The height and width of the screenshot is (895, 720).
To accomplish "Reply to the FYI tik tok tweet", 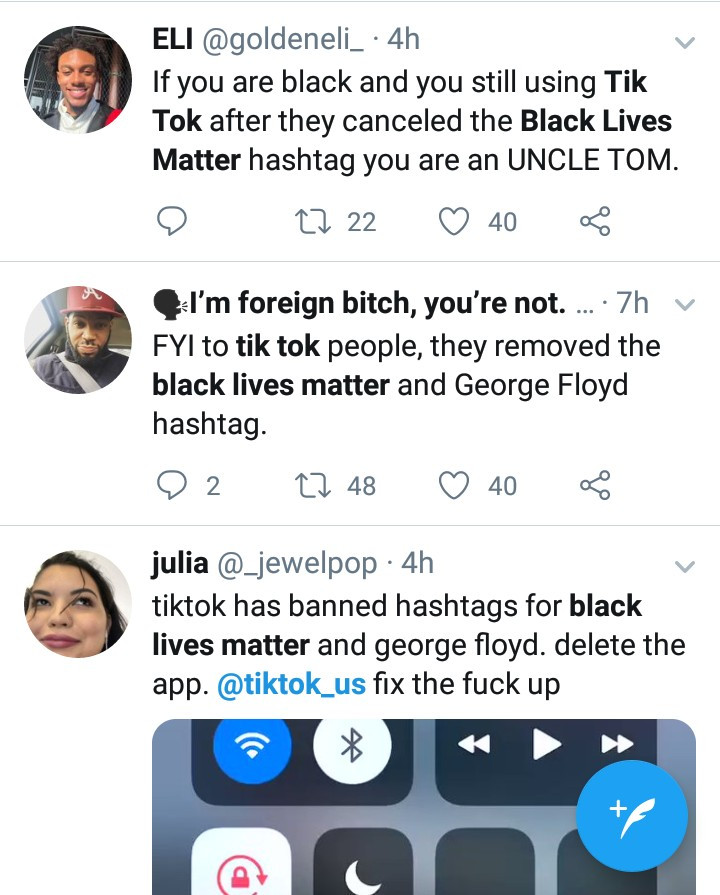I will point(173,485).
